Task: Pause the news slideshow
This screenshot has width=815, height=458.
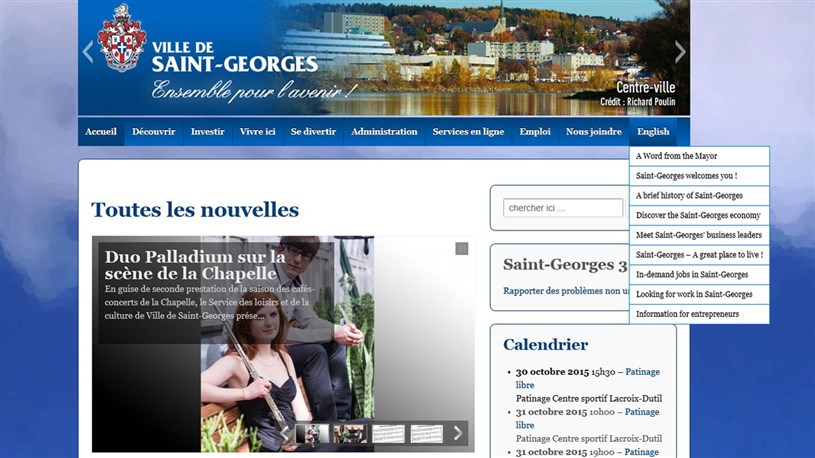Action: 462,248
